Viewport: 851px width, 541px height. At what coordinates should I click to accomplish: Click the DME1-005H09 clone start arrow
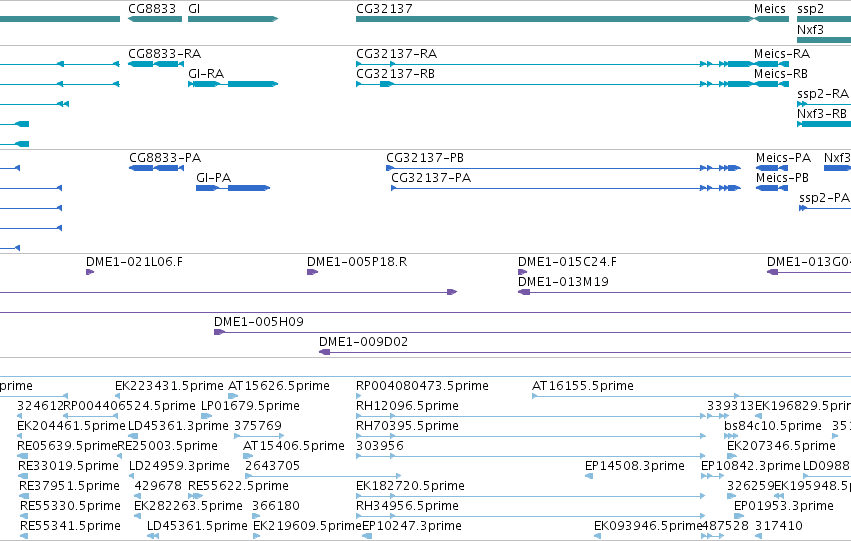(219, 332)
